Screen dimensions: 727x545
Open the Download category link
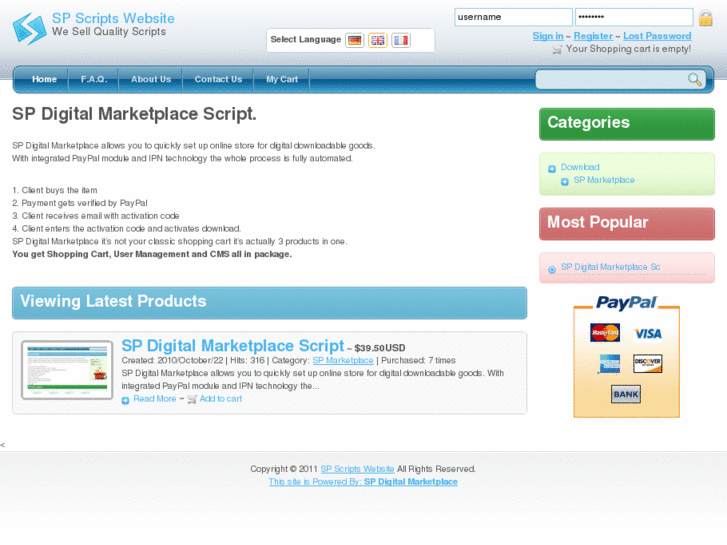click(580, 167)
